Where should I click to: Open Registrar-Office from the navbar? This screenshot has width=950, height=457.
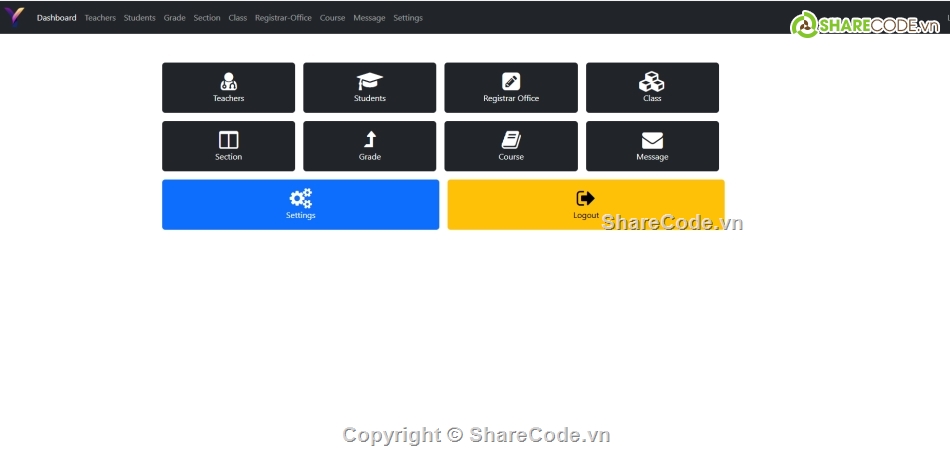pyautogui.click(x=283, y=18)
